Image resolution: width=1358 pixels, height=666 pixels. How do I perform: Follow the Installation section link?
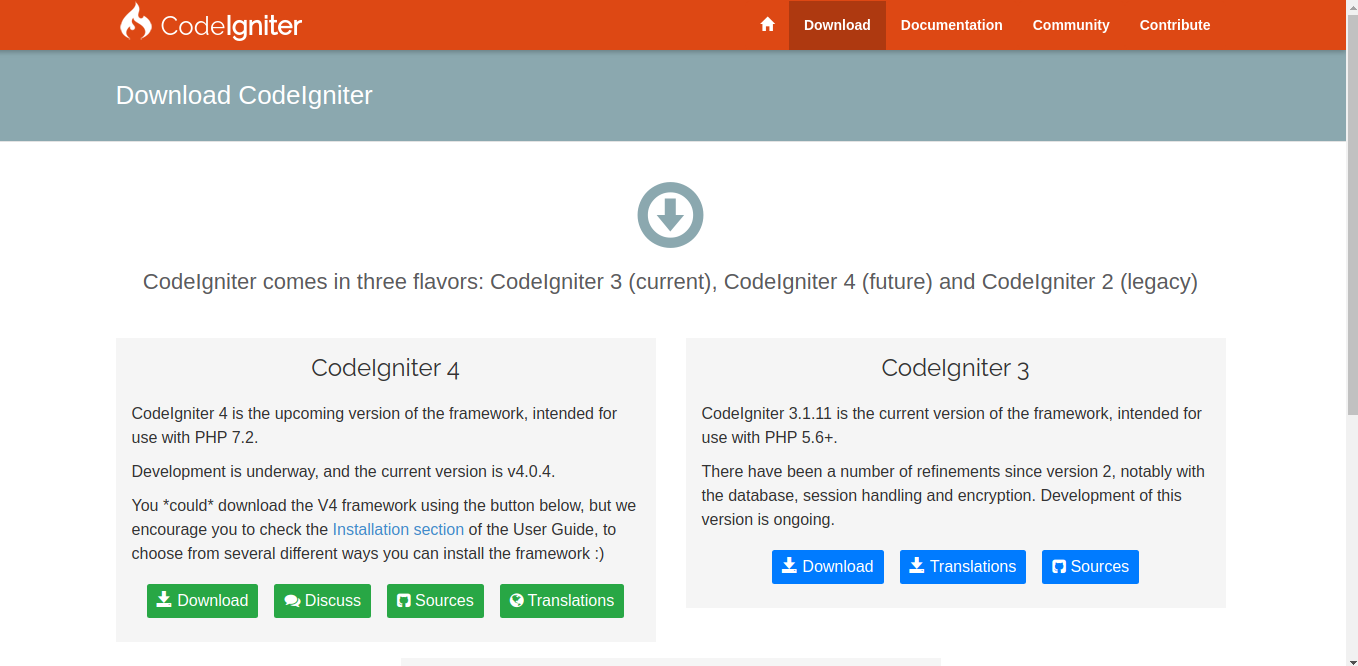[x=398, y=529]
